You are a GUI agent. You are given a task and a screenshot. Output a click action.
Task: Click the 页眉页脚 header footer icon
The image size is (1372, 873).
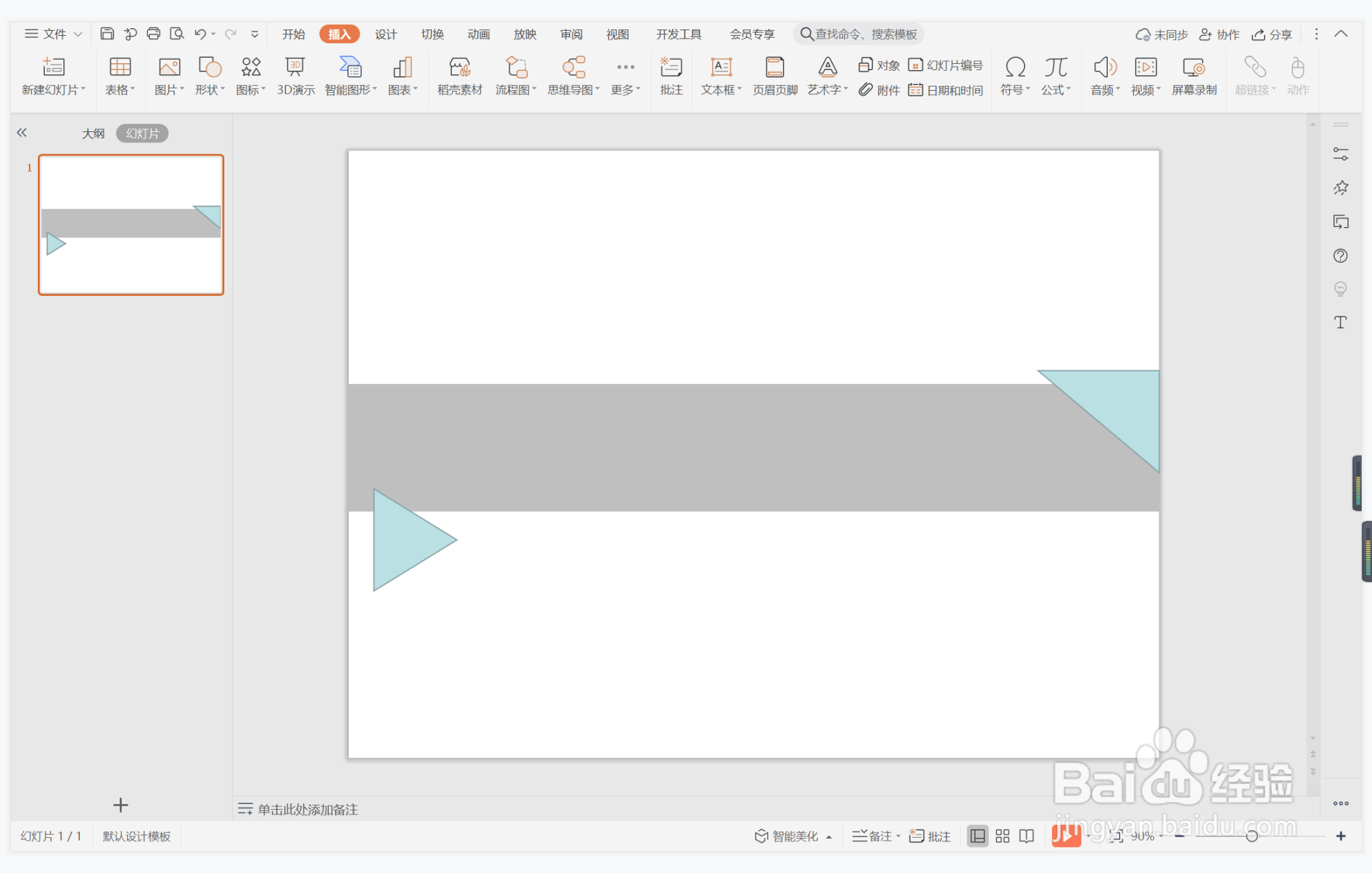coord(775,76)
